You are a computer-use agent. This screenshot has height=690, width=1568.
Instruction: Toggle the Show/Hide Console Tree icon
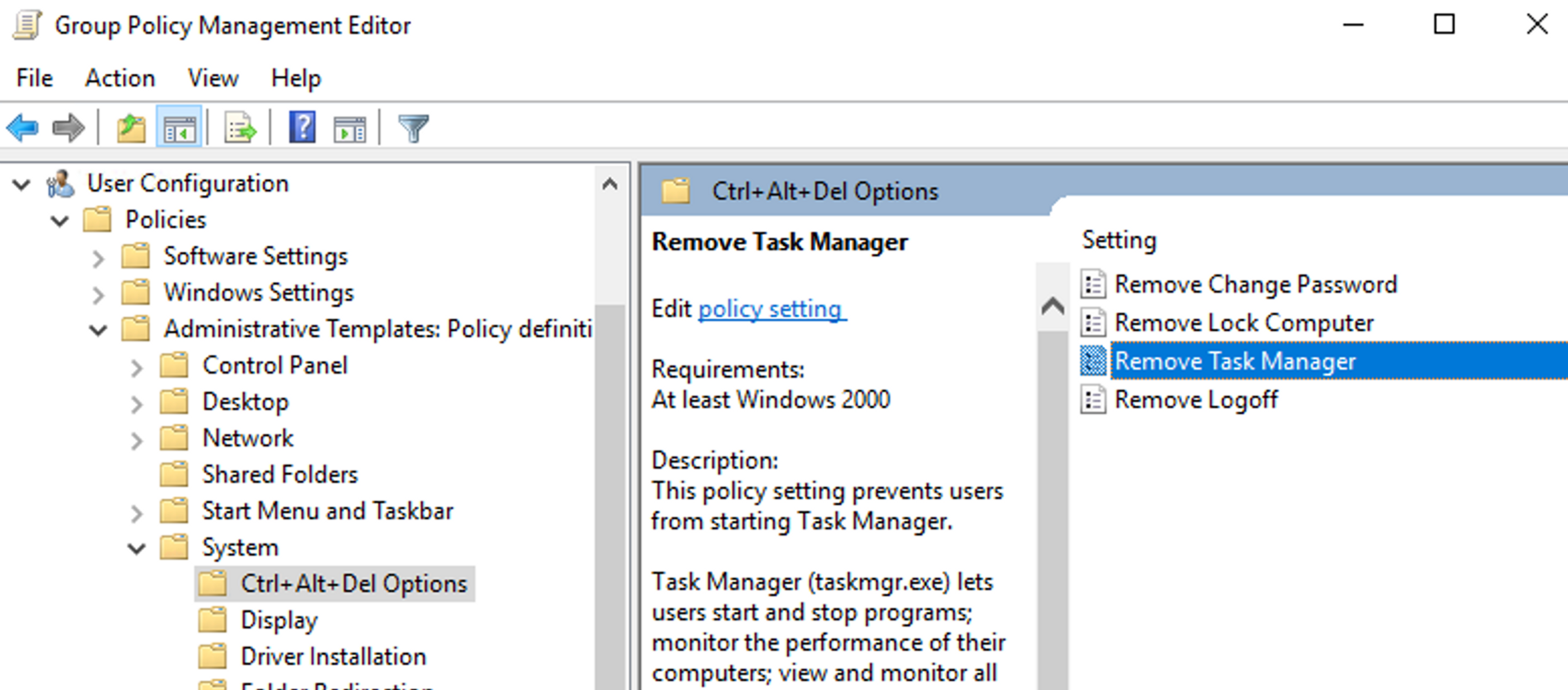179,128
